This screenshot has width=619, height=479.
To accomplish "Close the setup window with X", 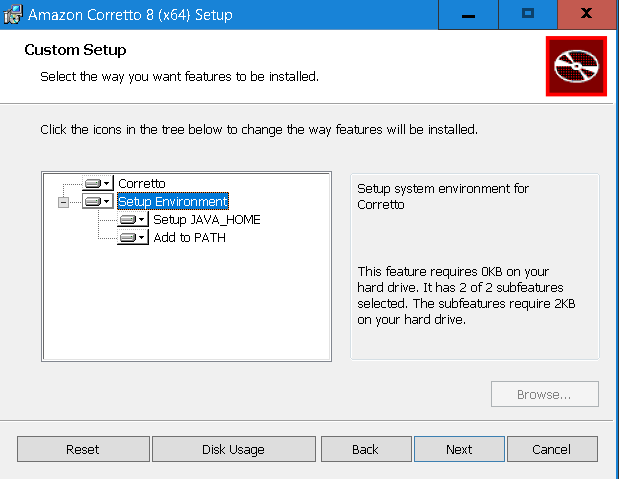I will 585,15.
